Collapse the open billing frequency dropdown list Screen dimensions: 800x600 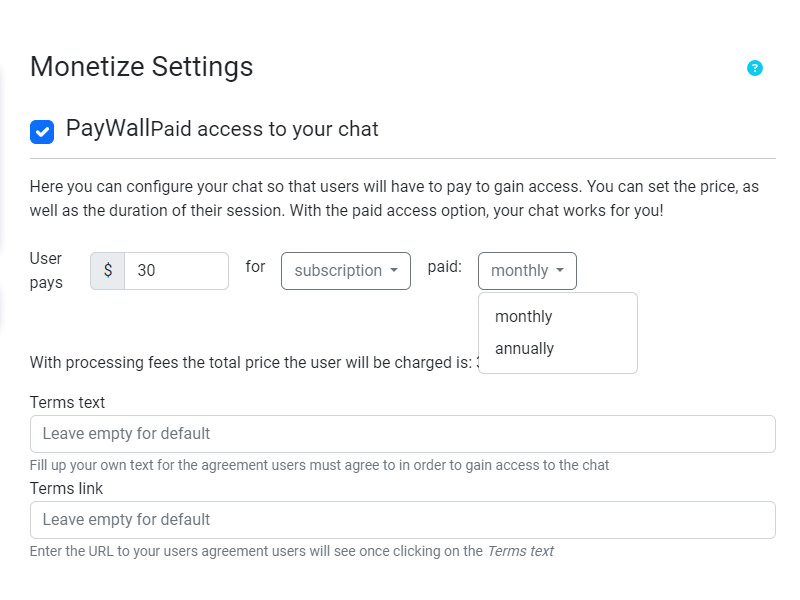(527, 270)
